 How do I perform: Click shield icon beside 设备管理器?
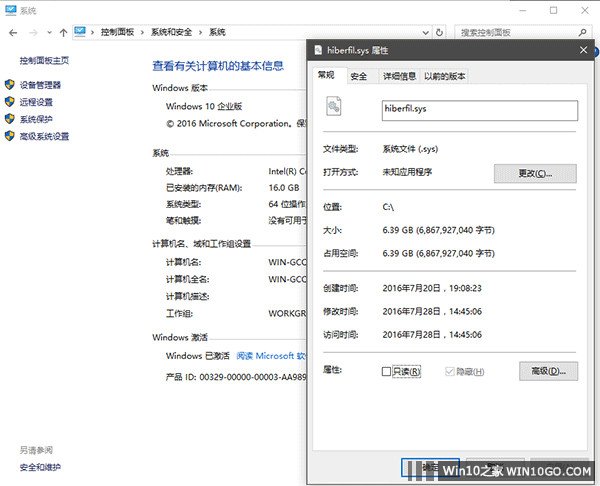(x=10, y=85)
